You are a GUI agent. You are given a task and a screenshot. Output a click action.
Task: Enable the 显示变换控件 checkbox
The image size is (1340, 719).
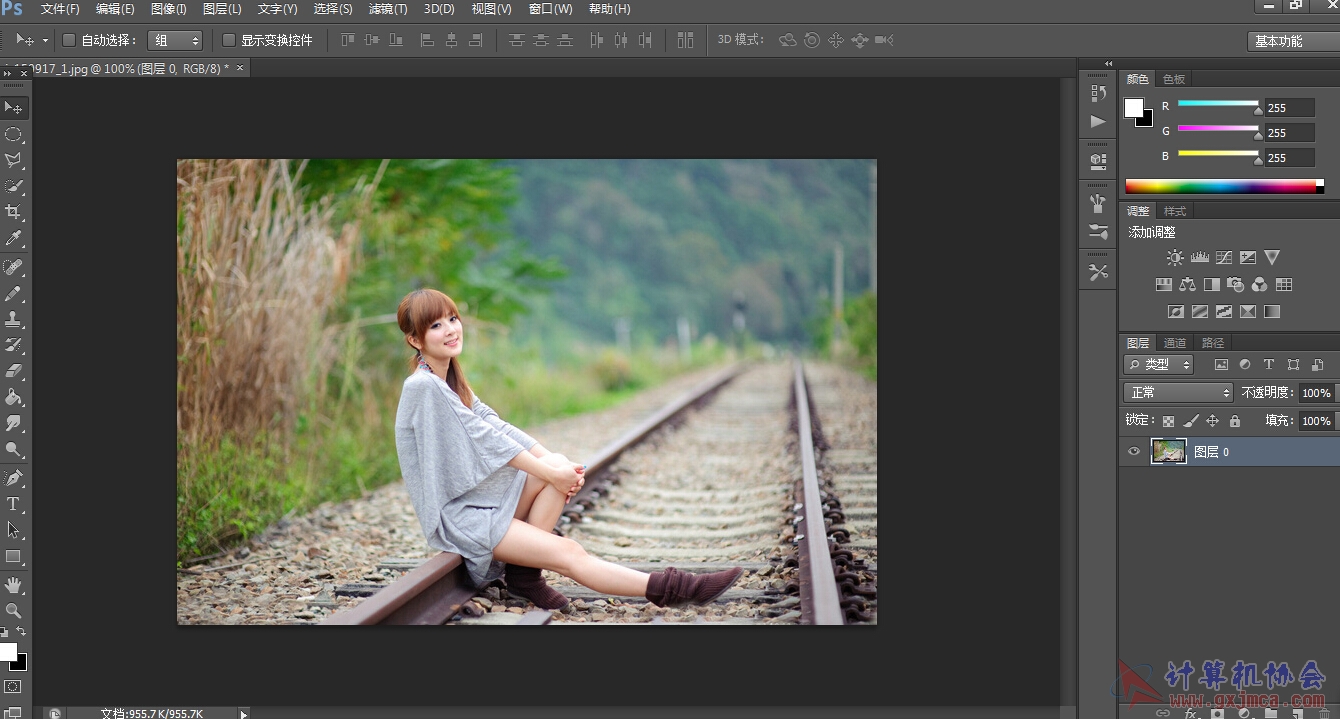pos(229,40)
